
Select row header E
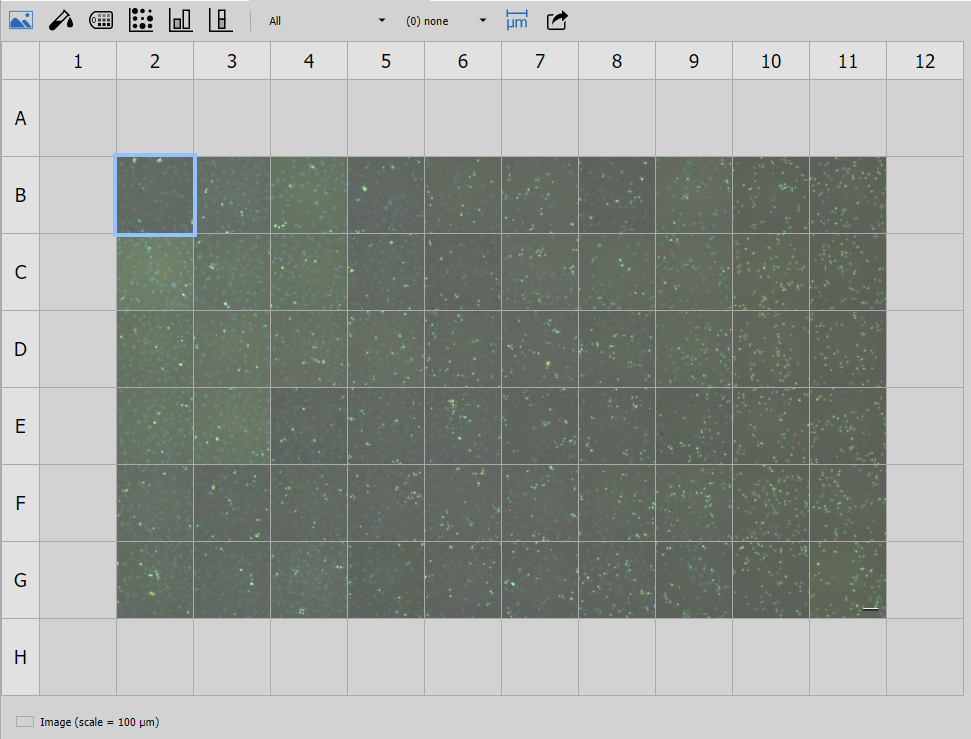click(20, 426)
